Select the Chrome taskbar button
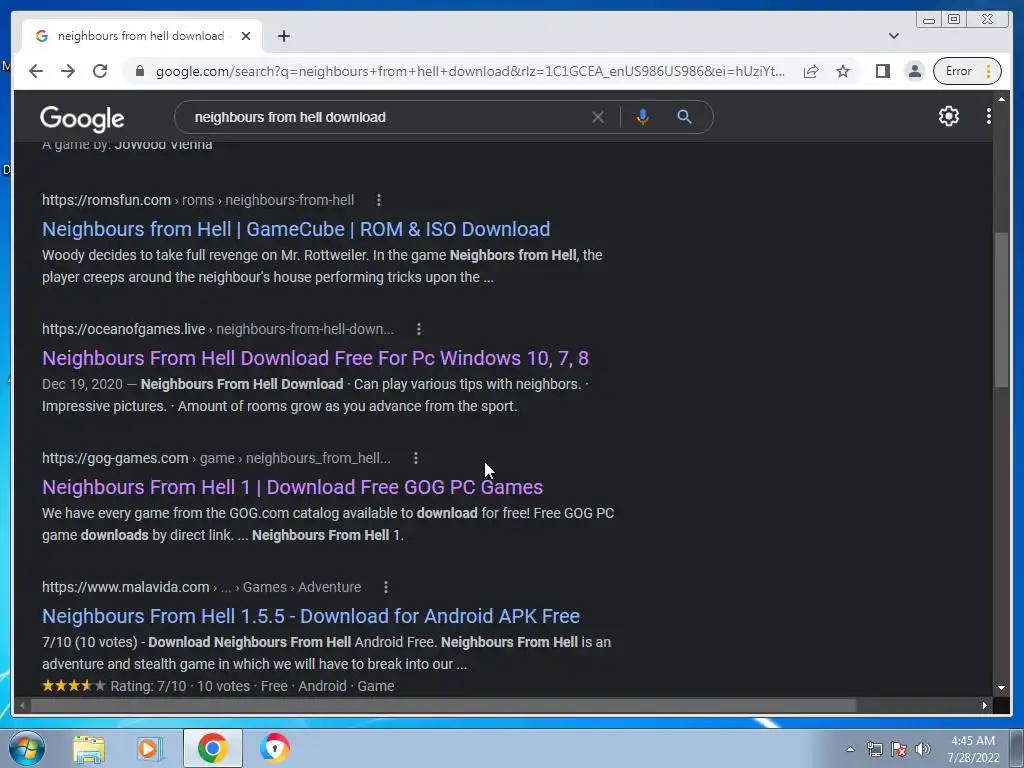This screenshot has width=1024, height=768. (212, 748)
